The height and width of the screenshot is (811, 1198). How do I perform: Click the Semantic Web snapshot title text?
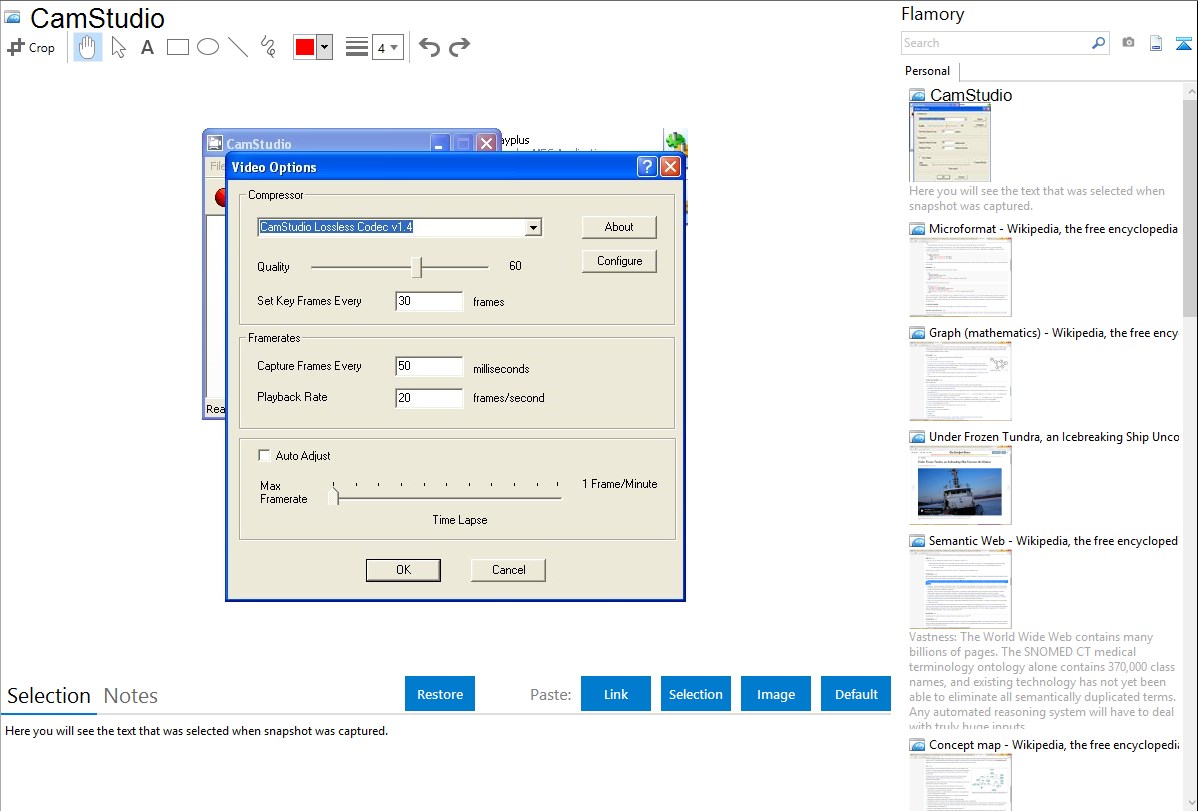[1054, 541]
